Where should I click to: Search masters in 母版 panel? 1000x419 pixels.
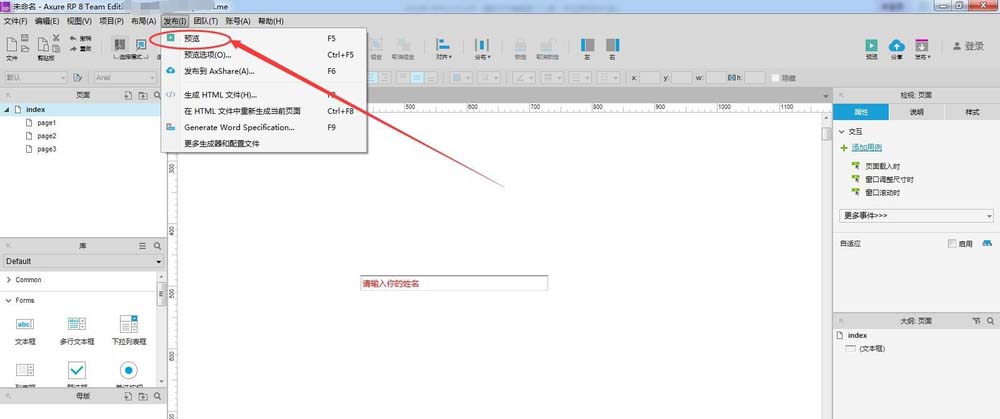click(157, 396)
